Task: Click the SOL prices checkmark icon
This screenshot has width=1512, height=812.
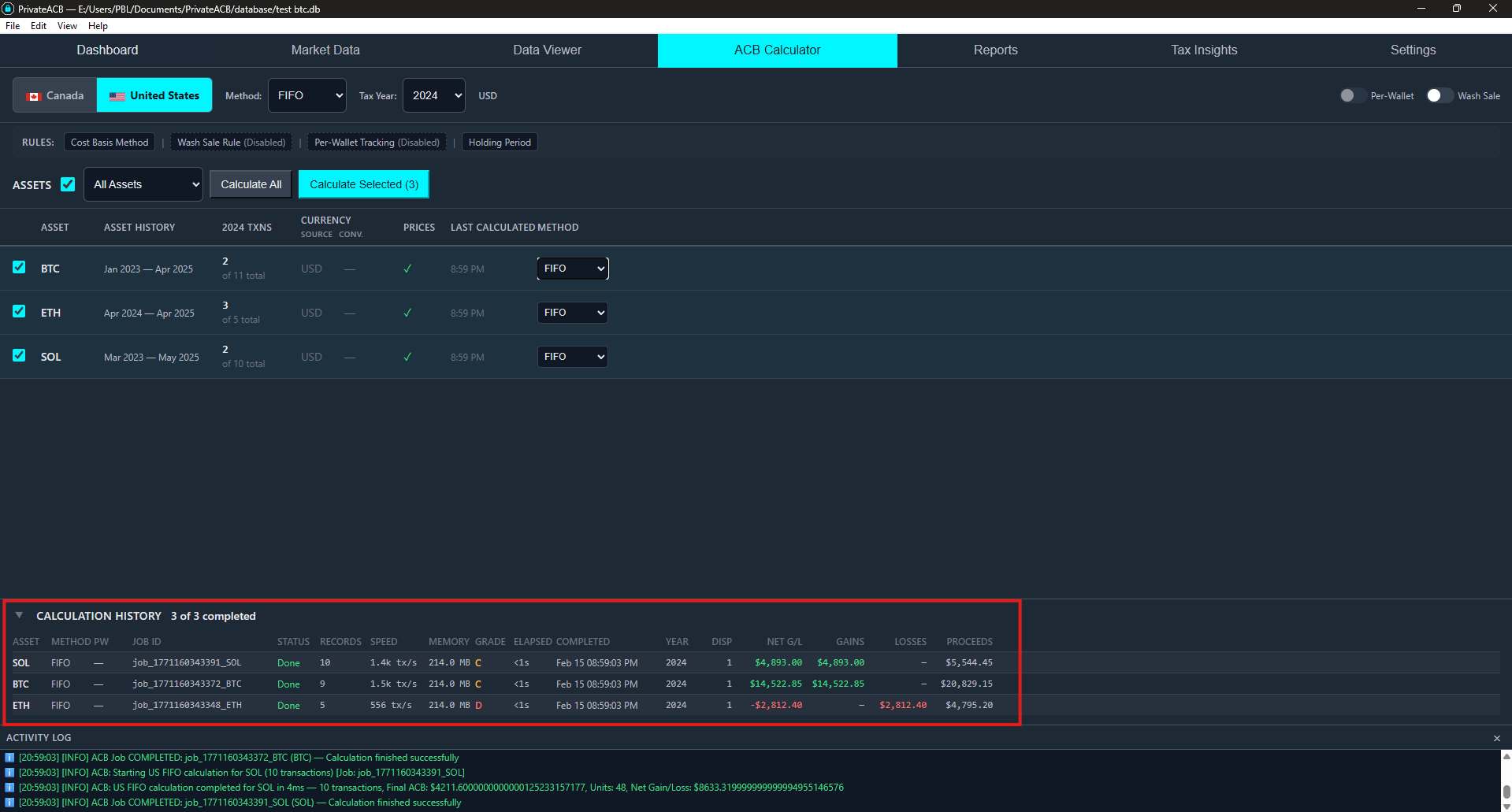Action: (x=407, y=357)
